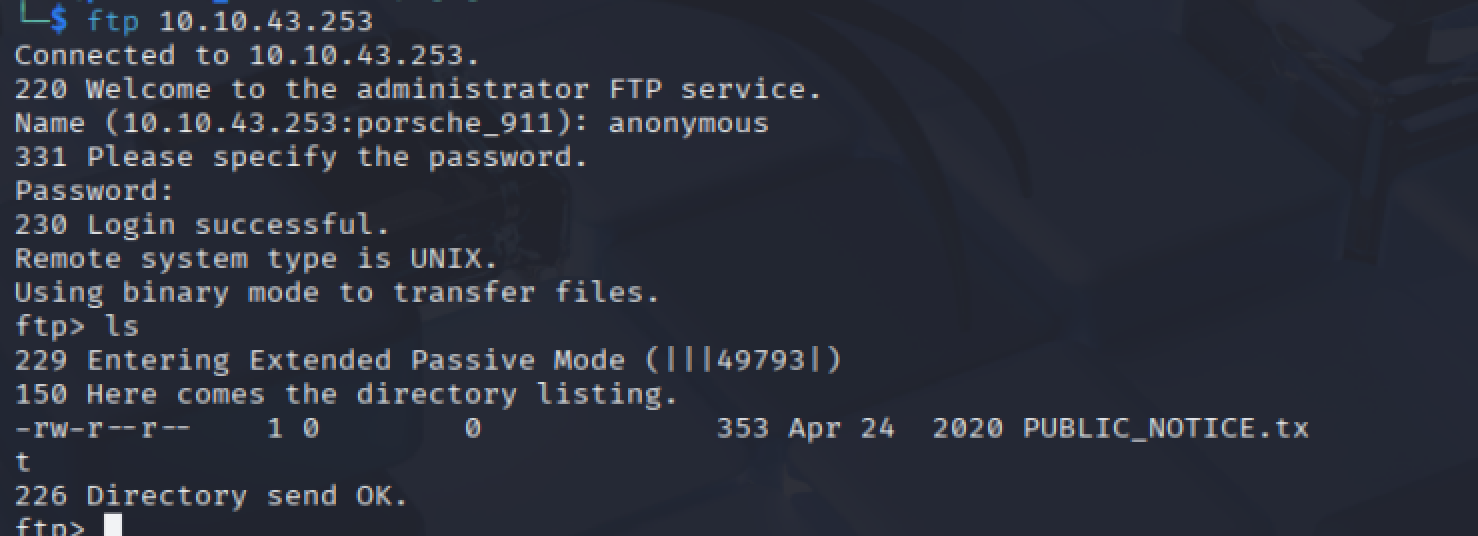Click the PUBLIC_NOTICE.tx filename in listing
The height and width of the screenshot is (536, 1478).
[1165, 428]
